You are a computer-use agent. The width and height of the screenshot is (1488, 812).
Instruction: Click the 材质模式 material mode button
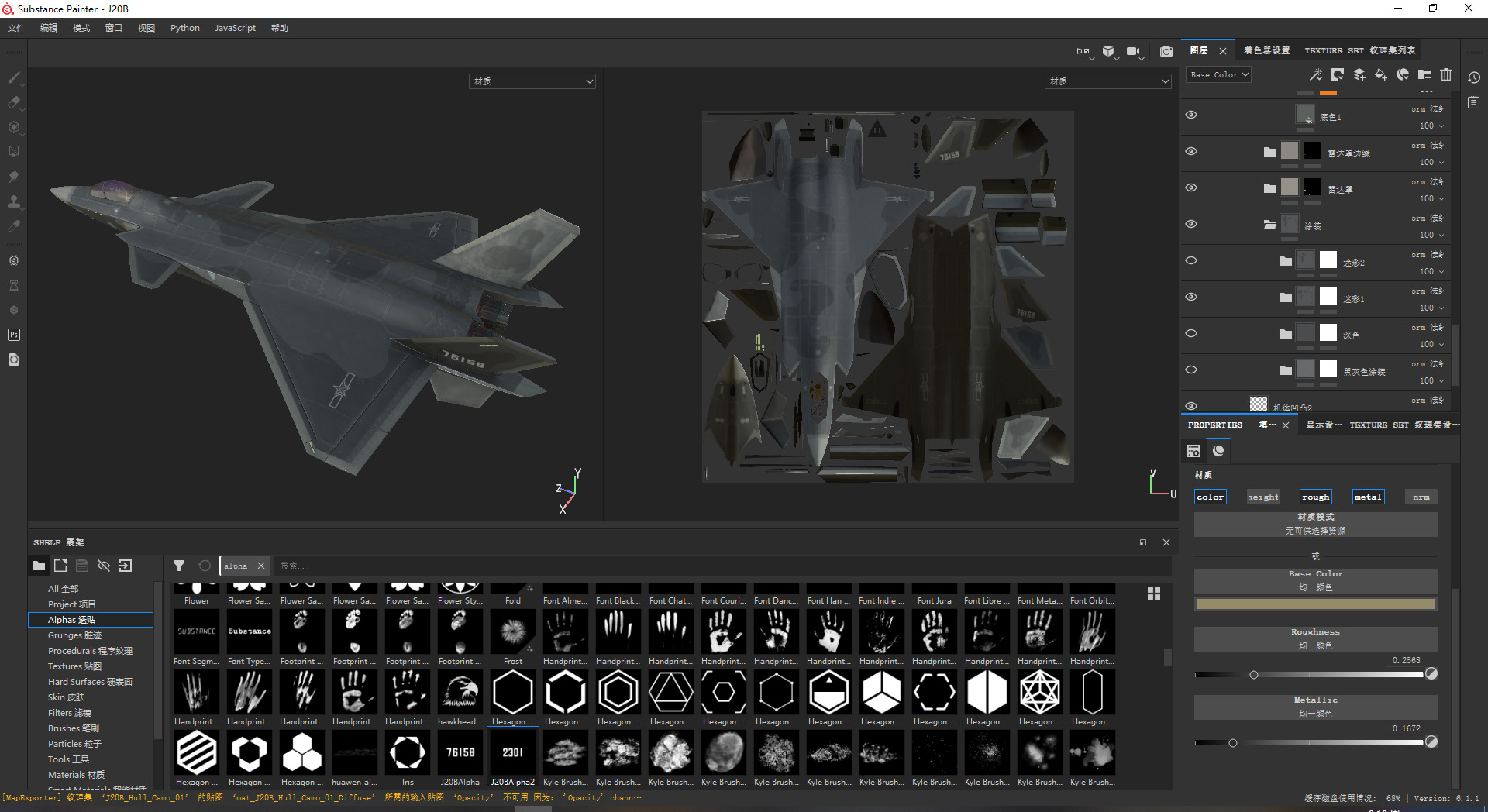[x=1315, y=524]
